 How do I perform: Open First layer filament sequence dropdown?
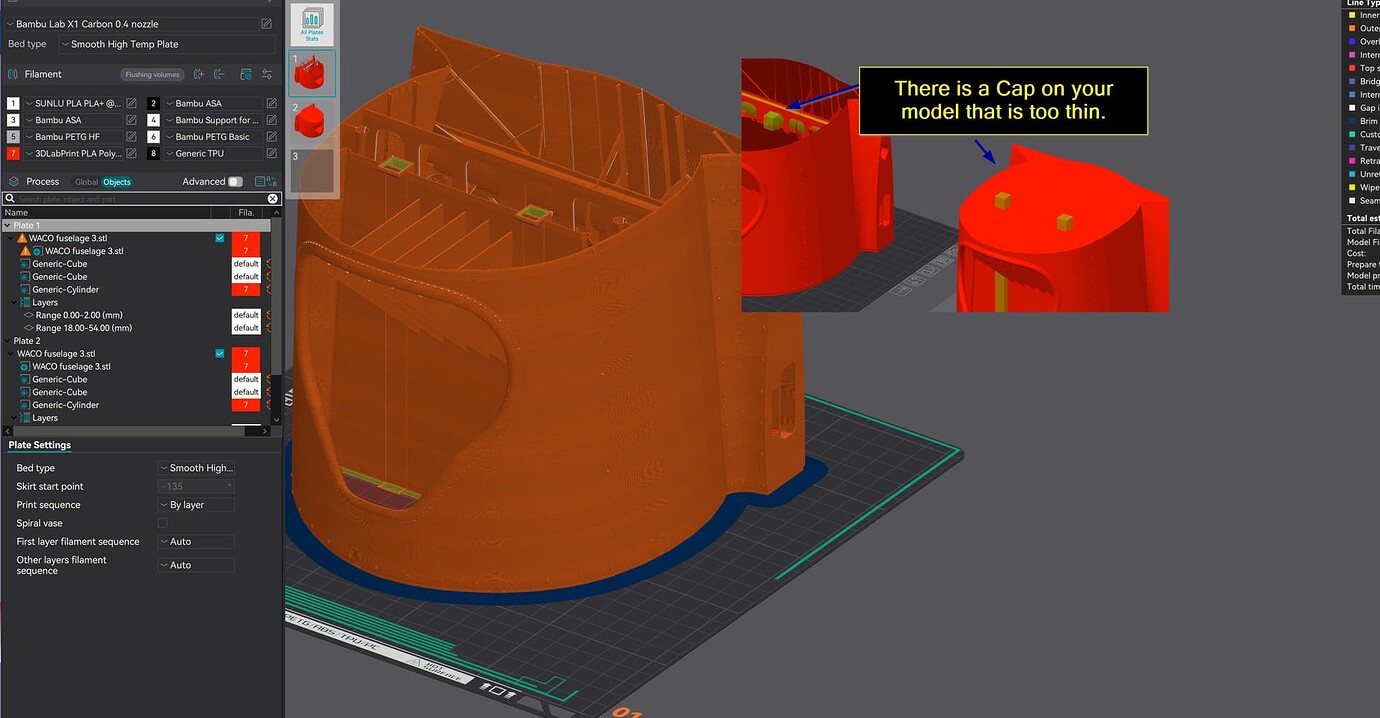[x=196, y=541]
